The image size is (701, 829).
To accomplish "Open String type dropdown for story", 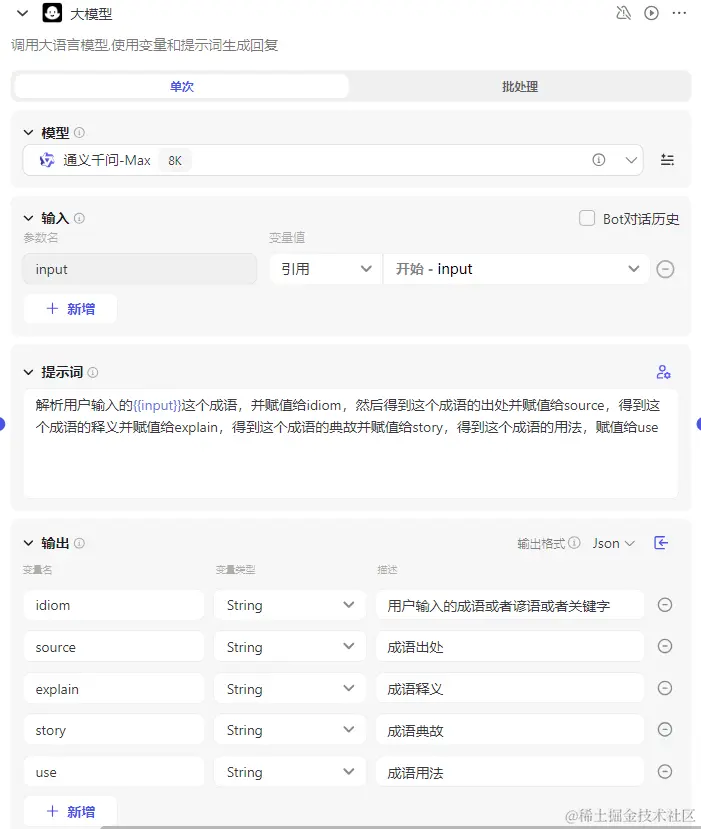I will pyautogui.click(x=290, y=730).
